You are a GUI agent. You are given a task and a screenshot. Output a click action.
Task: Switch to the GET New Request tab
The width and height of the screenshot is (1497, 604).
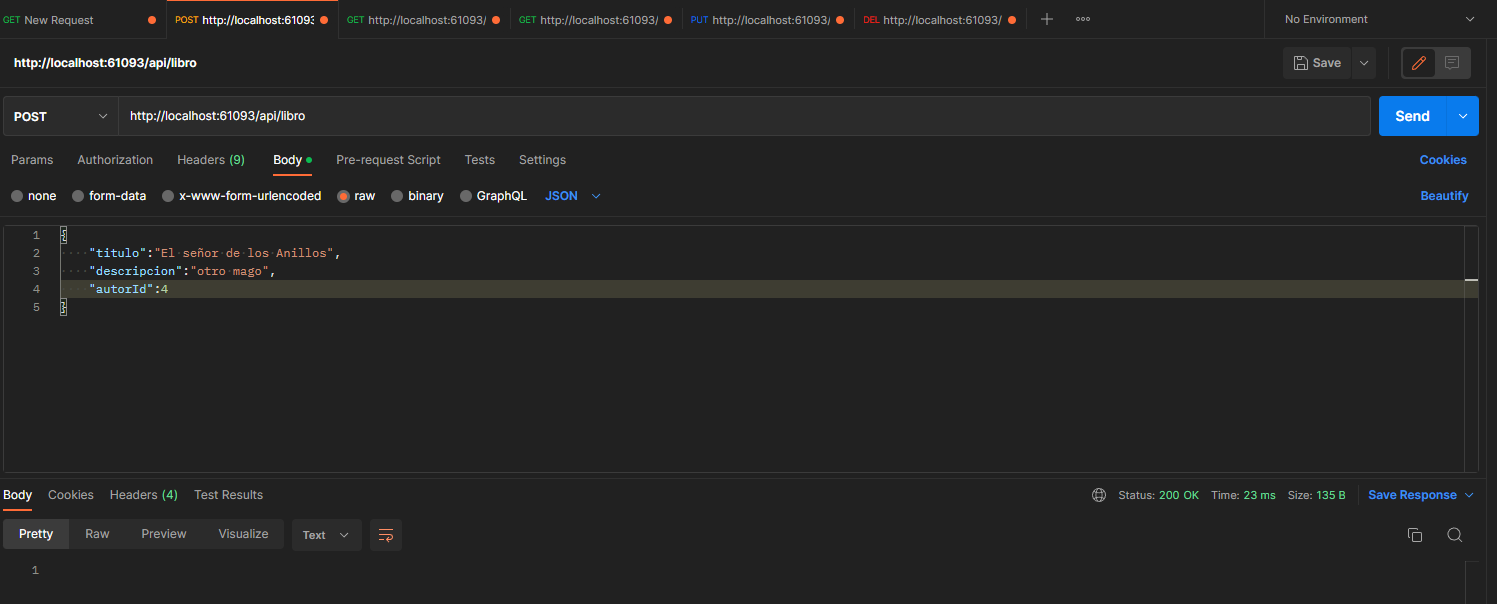pos(80,19)
